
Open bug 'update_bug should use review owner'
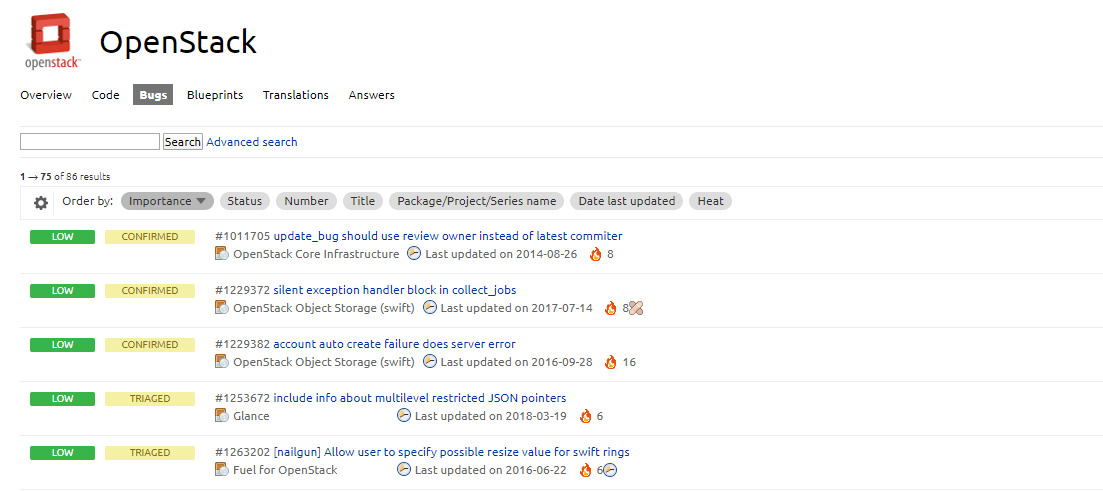(448, 236)
